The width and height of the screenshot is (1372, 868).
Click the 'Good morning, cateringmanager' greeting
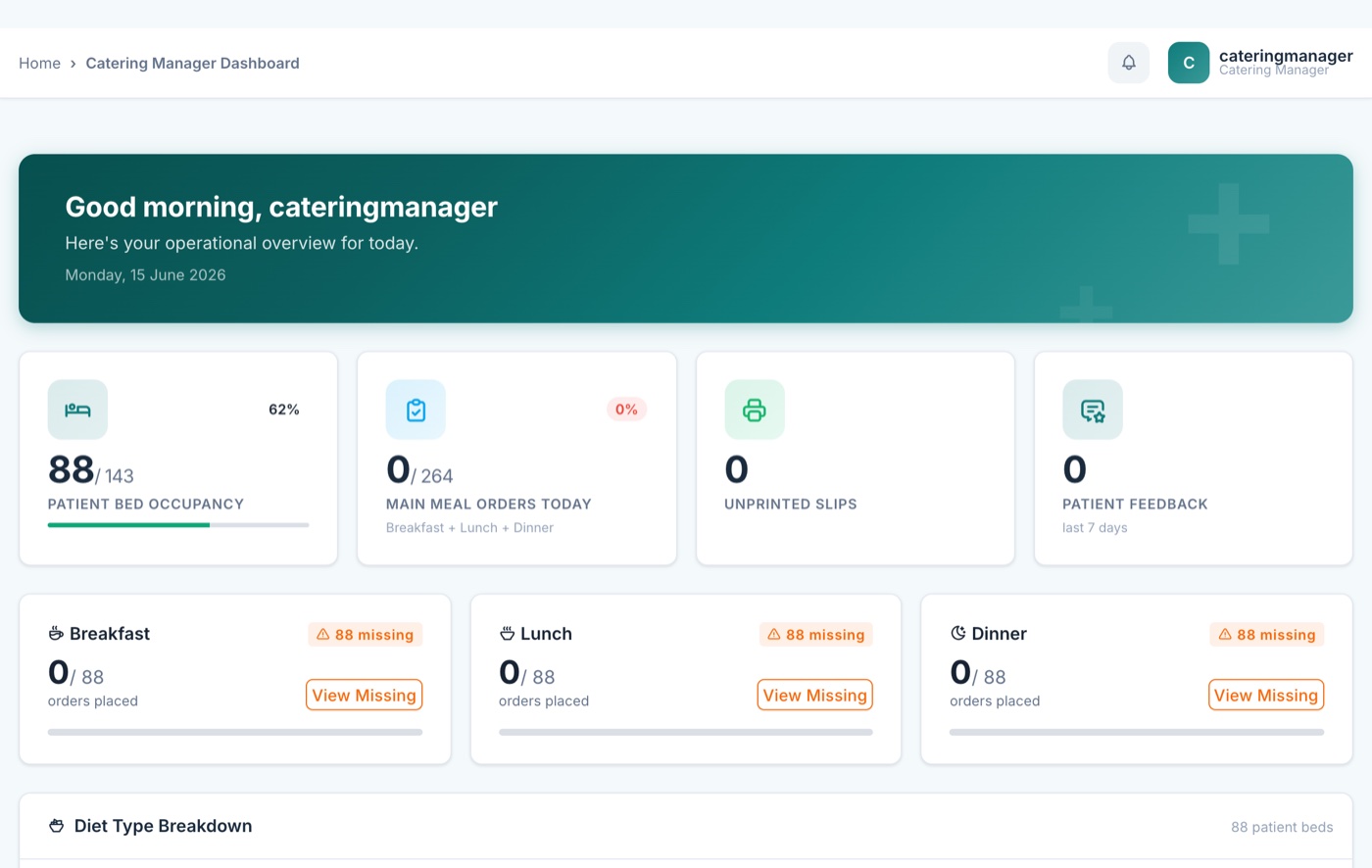point(281,207)
